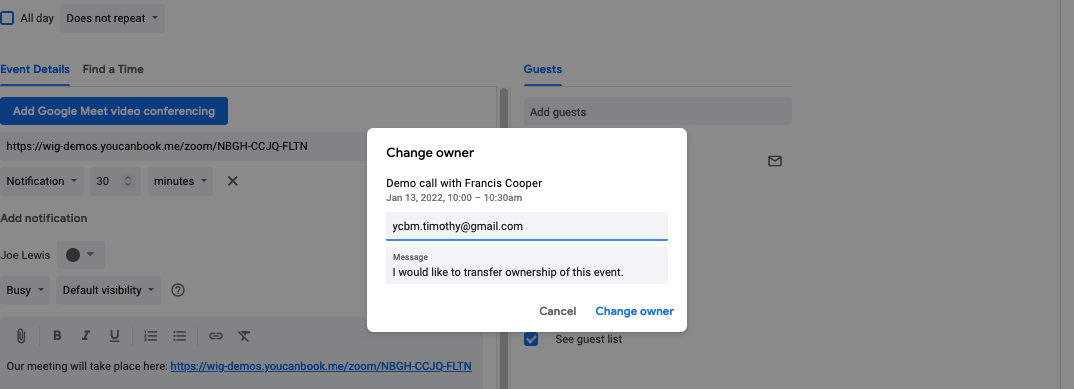Click the email guests envelope icon

click(775, 161)
